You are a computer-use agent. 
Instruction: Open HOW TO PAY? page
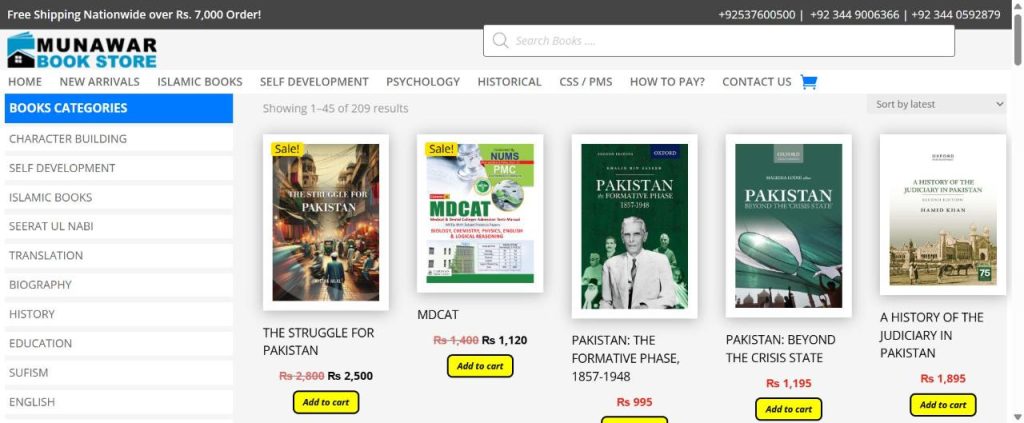(x=667, y=82)
